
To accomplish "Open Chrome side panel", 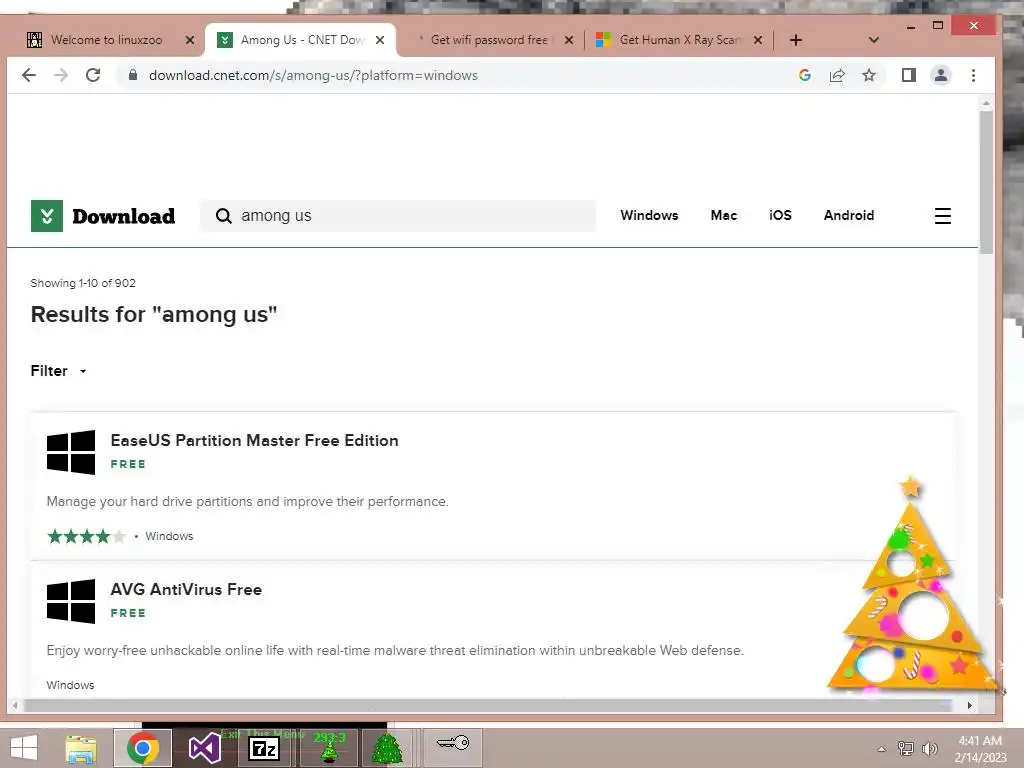I will click(x=908, y=75).
